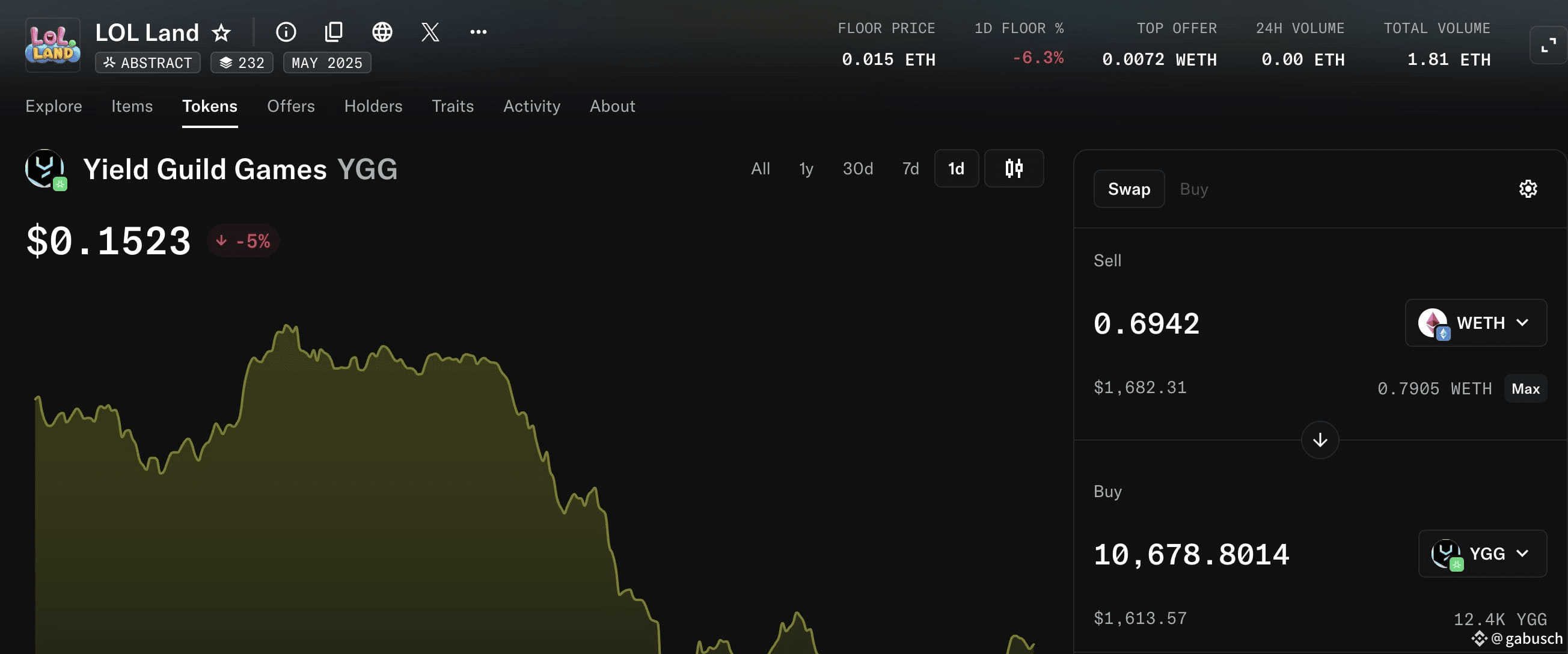Click the total volume 1.81 ETH value
Viewport: 1568px width, 654px height.
1449,60
